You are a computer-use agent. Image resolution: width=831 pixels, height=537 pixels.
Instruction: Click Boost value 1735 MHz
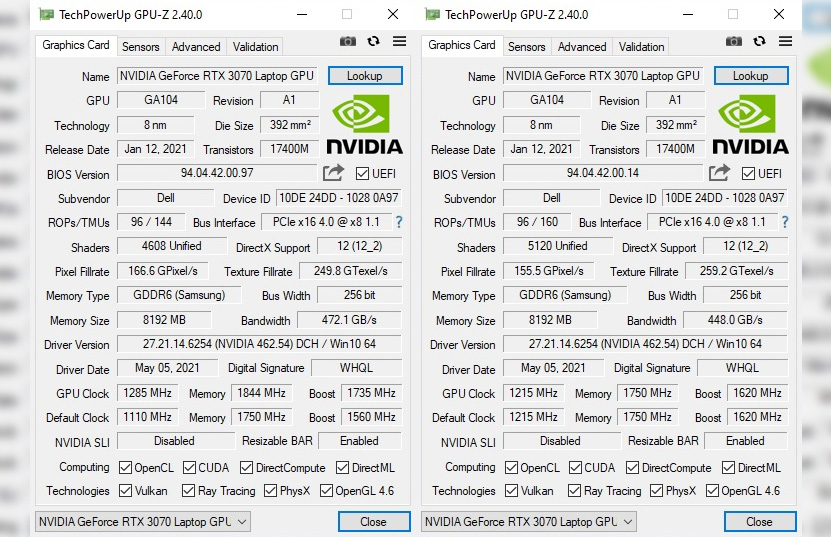point(371,393)
